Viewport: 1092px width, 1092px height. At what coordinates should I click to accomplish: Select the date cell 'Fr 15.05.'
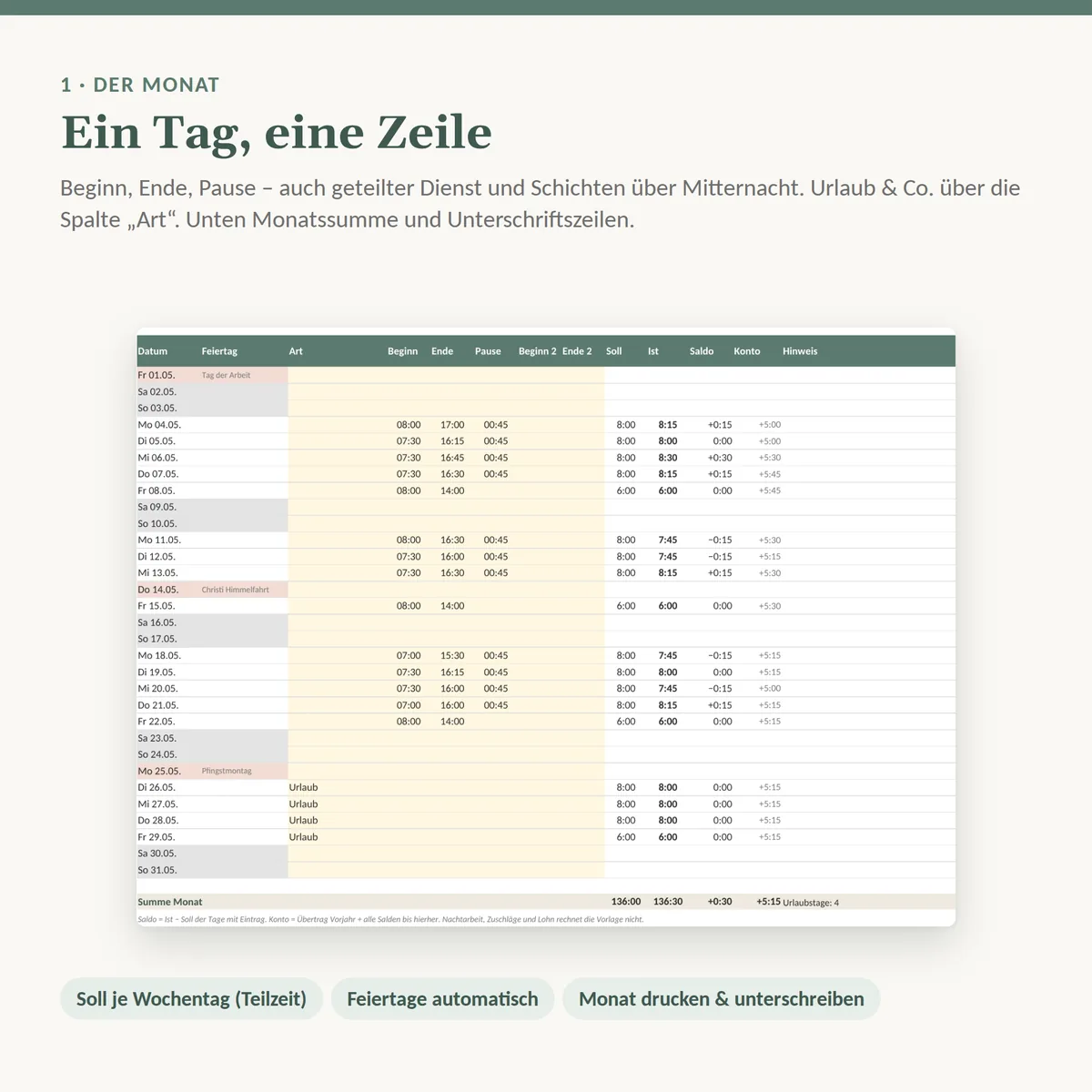pos(157,606)
